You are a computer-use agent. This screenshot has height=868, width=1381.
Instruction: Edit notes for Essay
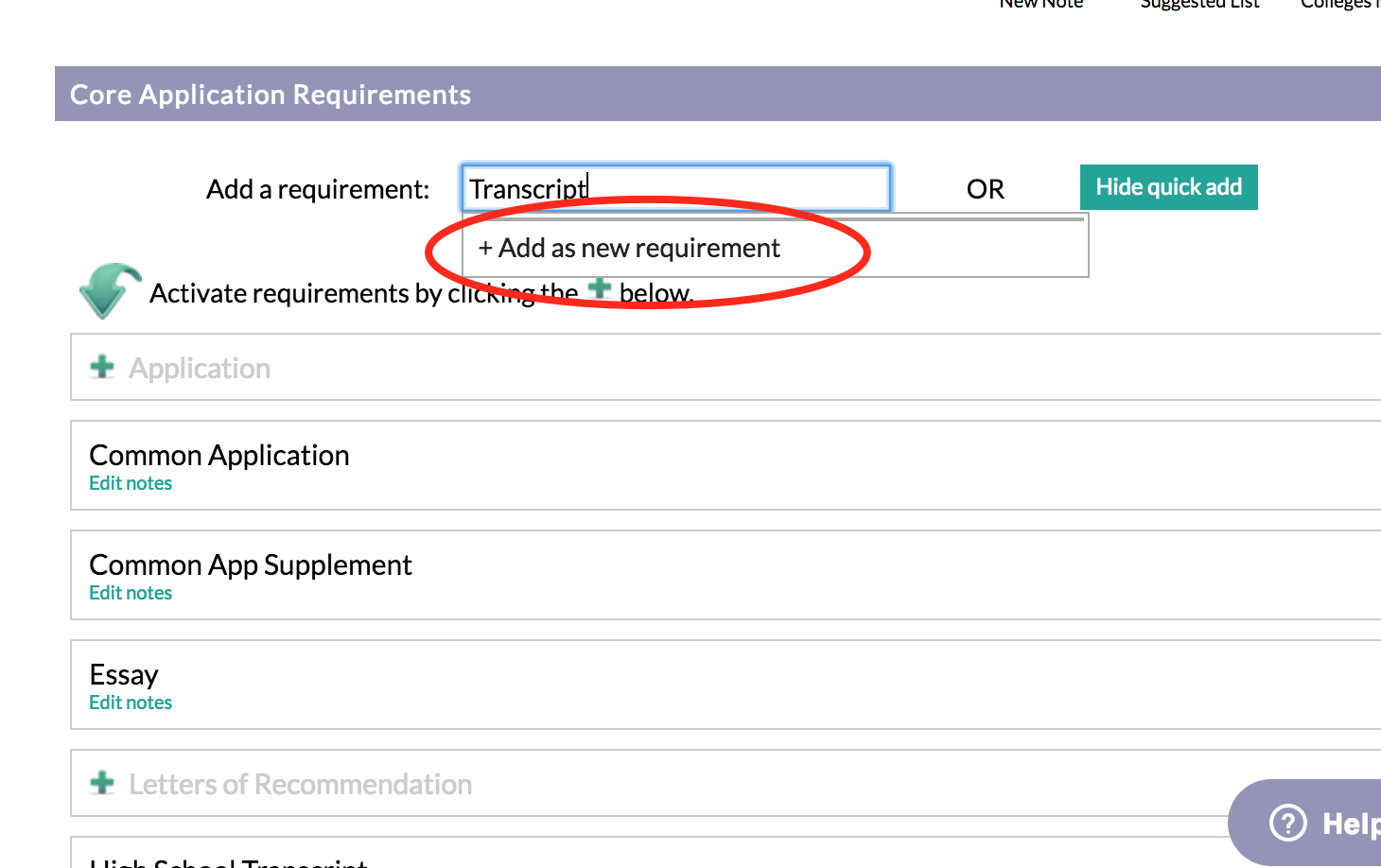131,703
